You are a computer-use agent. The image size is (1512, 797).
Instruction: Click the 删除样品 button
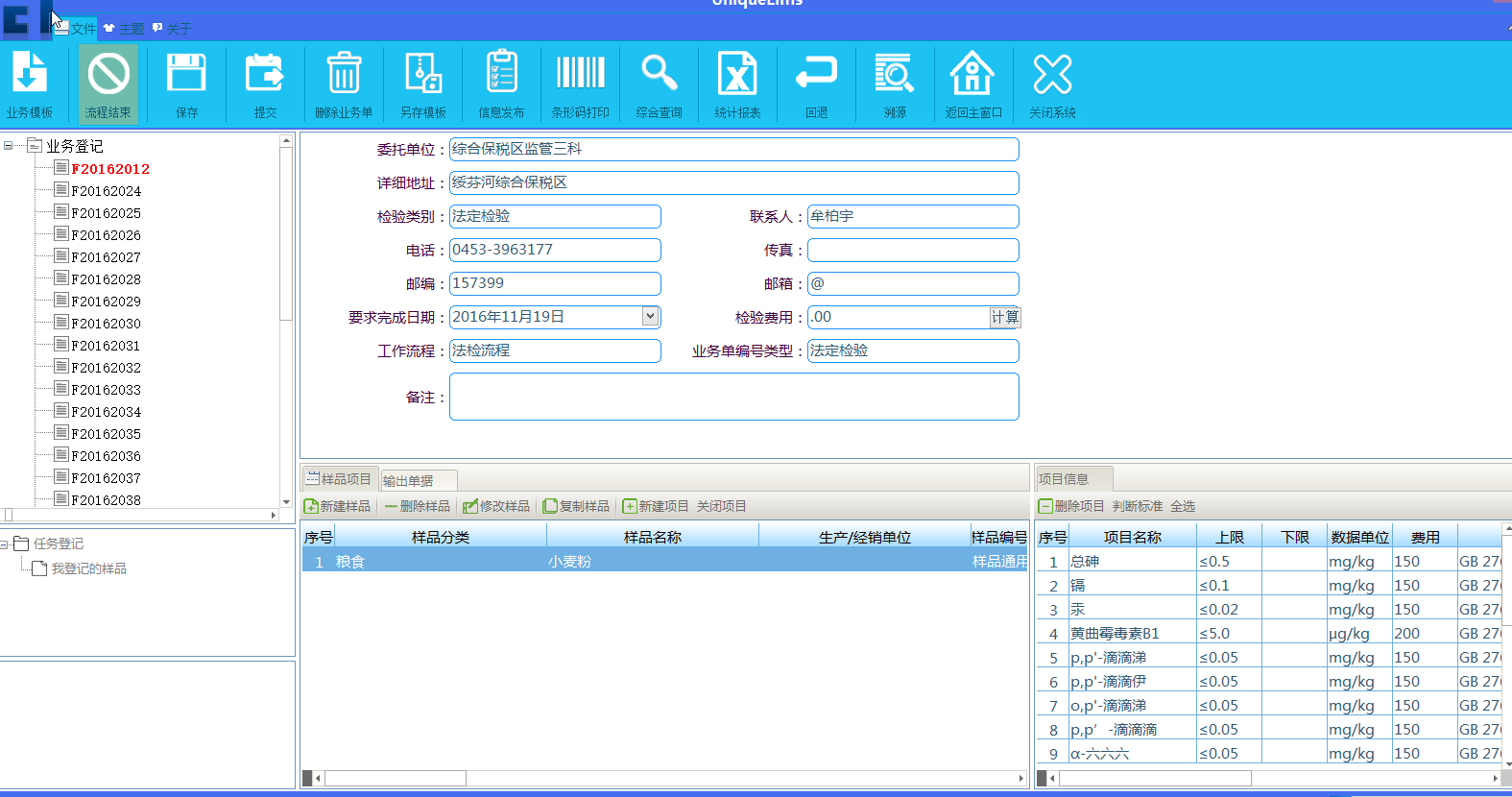click(x=418, y=506)
